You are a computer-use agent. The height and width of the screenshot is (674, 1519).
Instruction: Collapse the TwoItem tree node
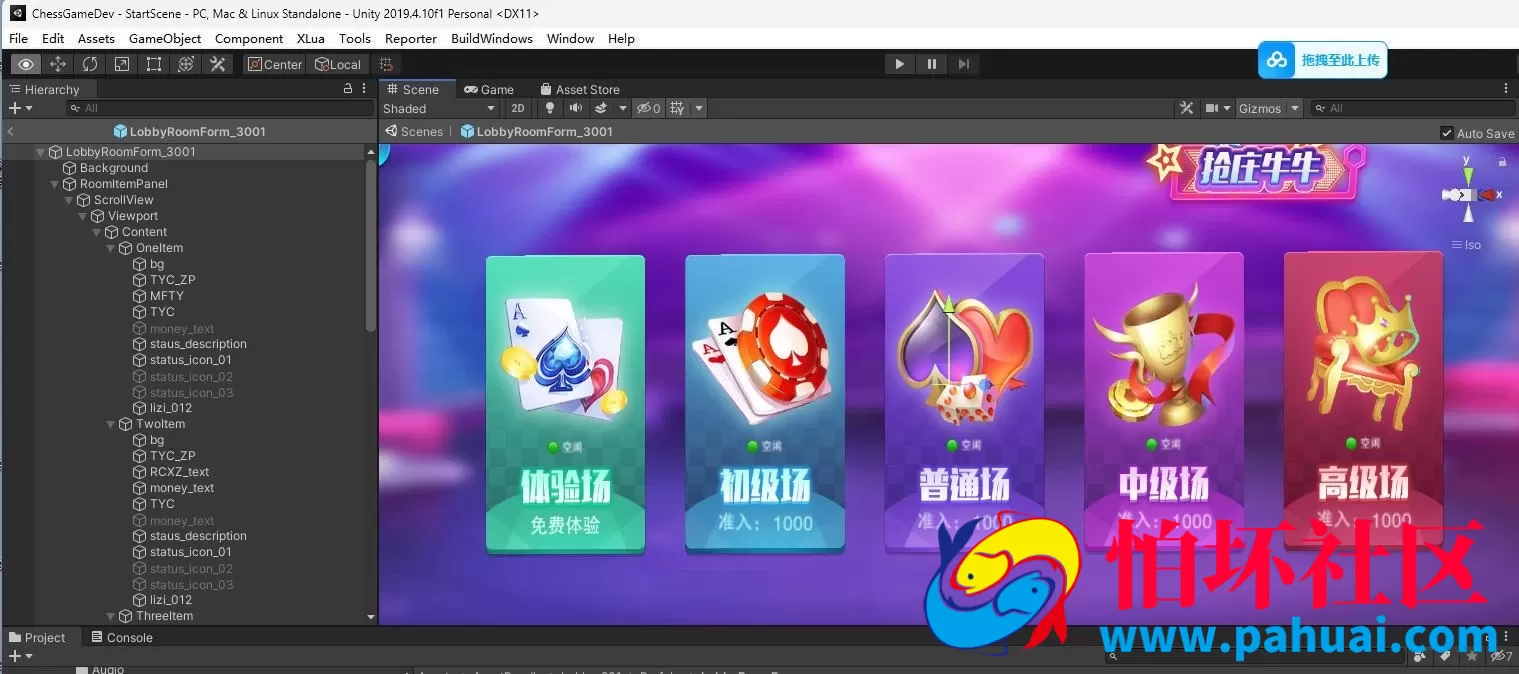[111, 424]
